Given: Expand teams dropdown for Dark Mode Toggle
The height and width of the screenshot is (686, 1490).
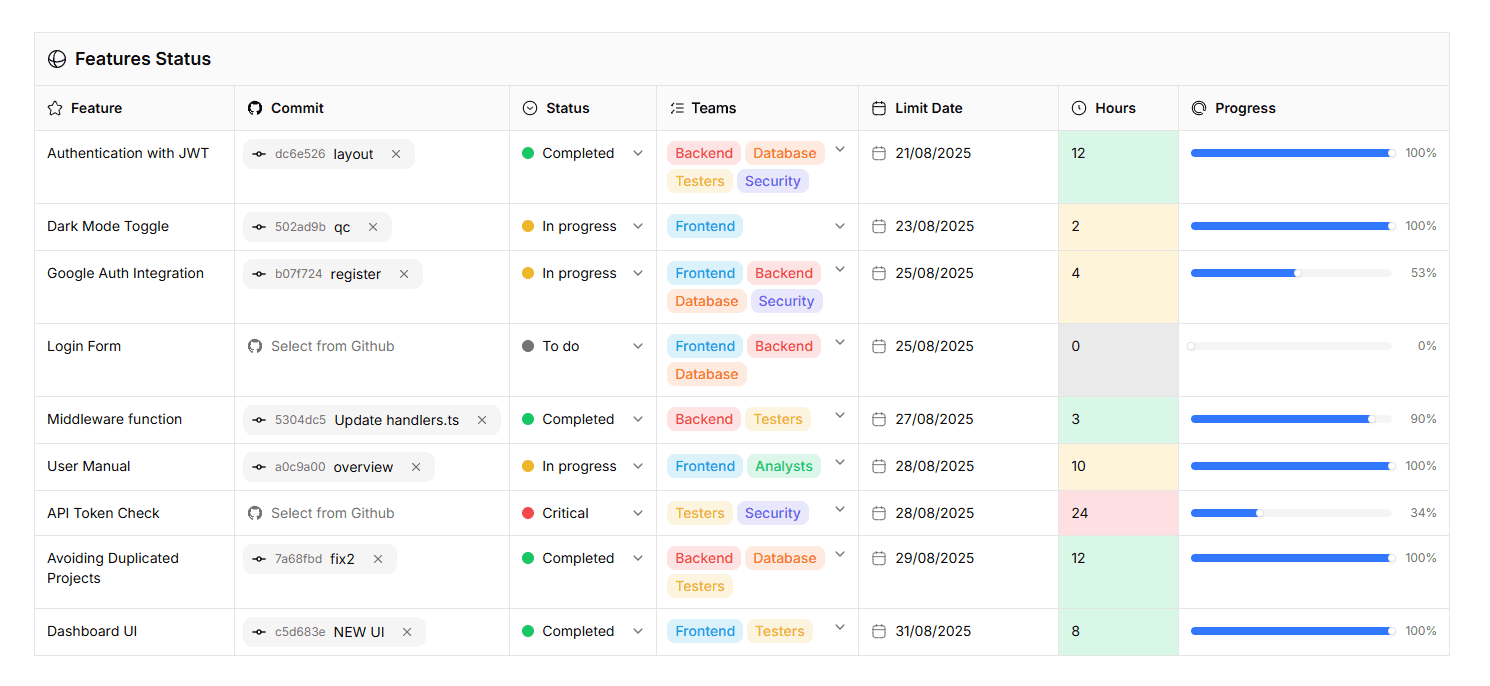Looking at the screenshot, I should (x=840, y=226).
